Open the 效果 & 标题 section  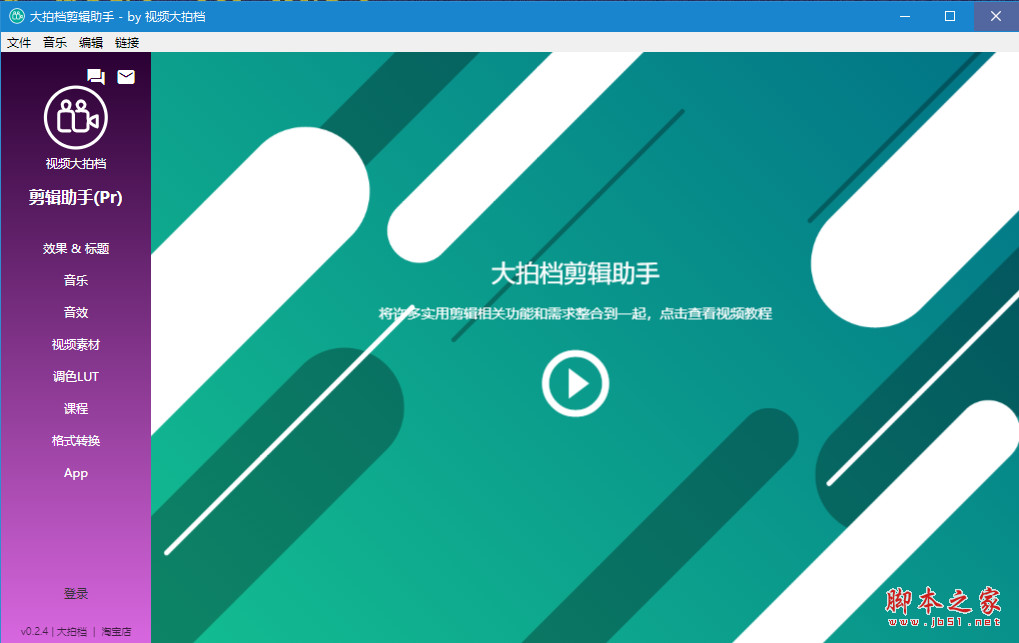pyautogui.click(x=75, y=248)
